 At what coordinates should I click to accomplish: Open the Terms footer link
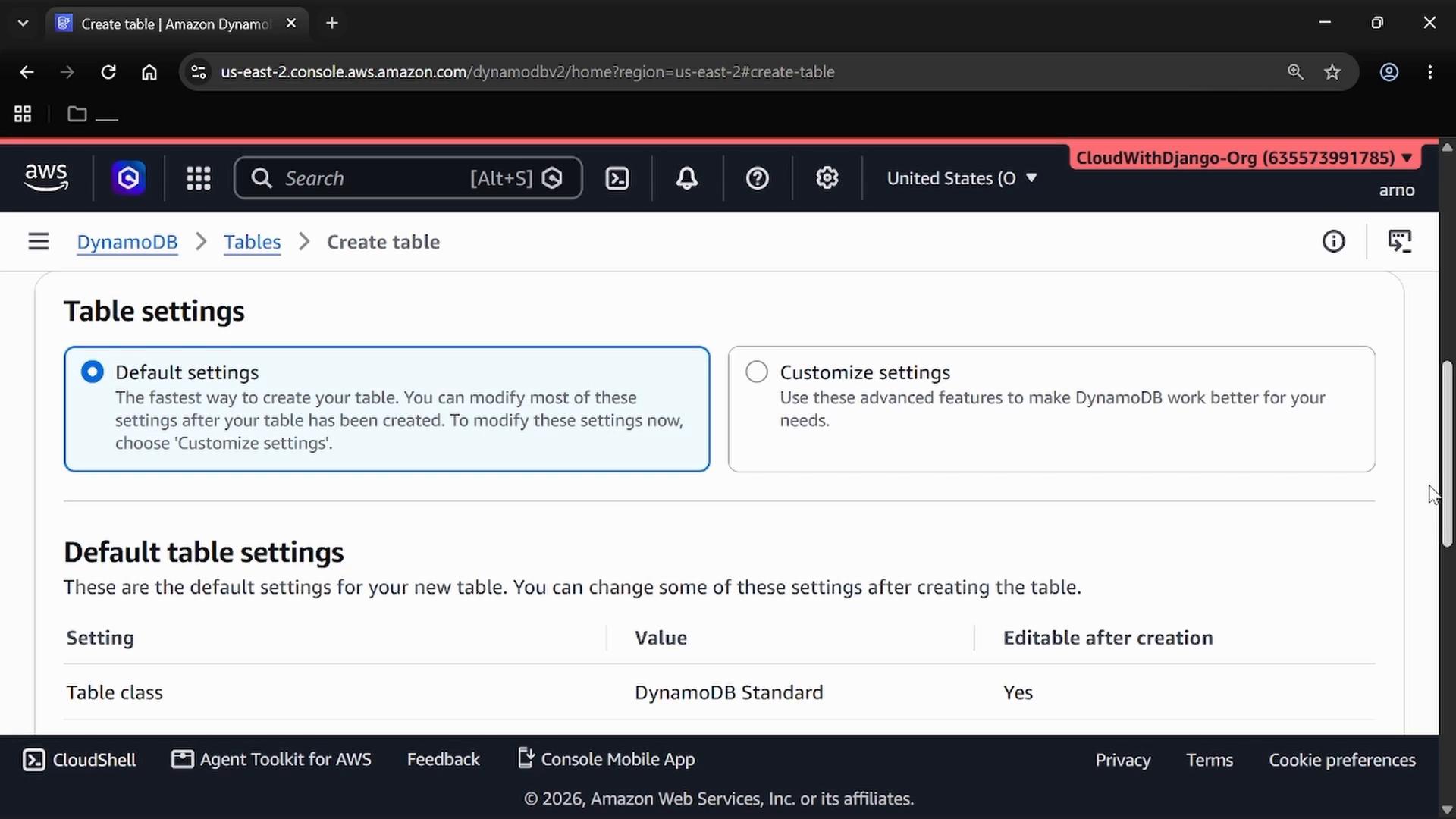1210,760
